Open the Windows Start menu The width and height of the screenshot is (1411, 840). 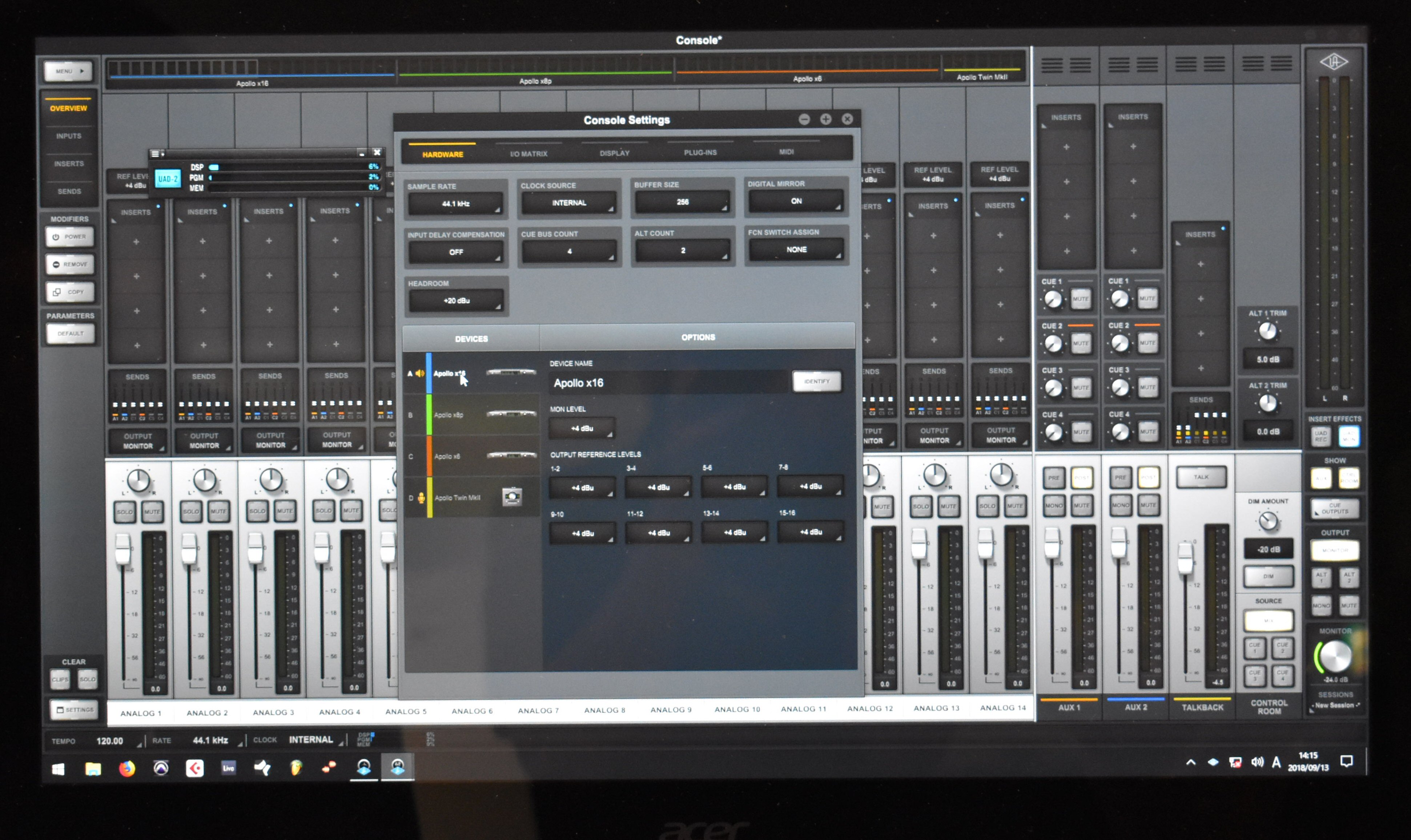coord(58,769)
